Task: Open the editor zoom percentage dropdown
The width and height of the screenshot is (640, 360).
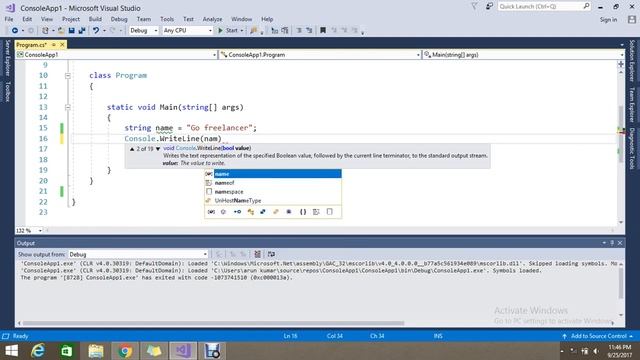Action: 29,231
